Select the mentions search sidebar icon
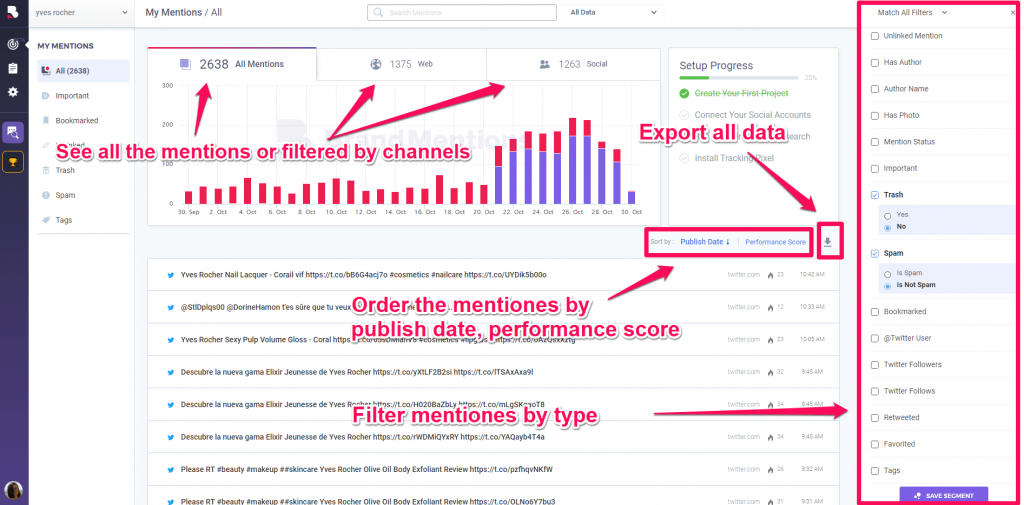Image resolution: width=1024 pixels, height=505 pixels. pos(12,133)
